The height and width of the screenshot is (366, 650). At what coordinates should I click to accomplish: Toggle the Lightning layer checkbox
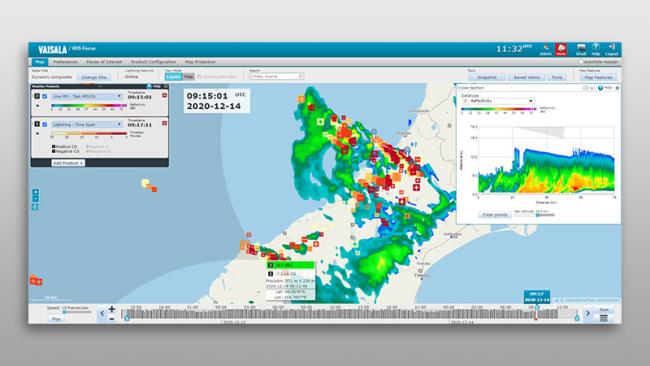pyautogui.click(x=45, y=124)
